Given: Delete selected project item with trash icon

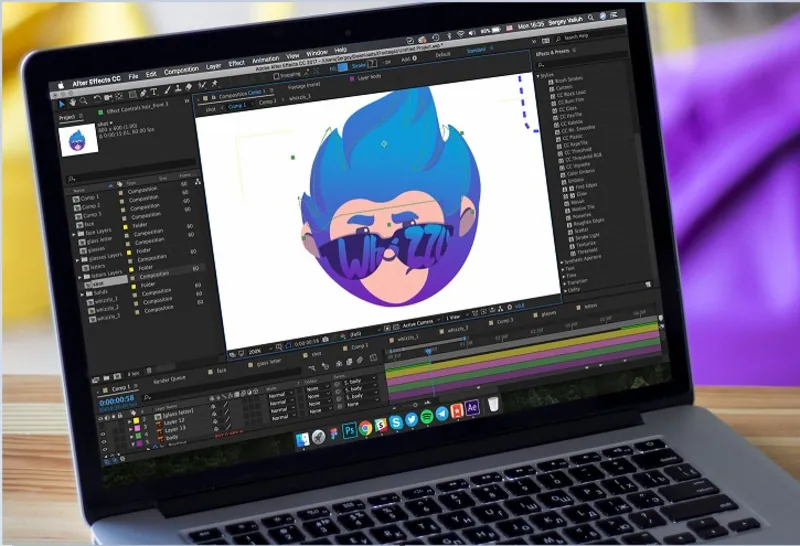Looking at the screenshot, I should [148, 371].
